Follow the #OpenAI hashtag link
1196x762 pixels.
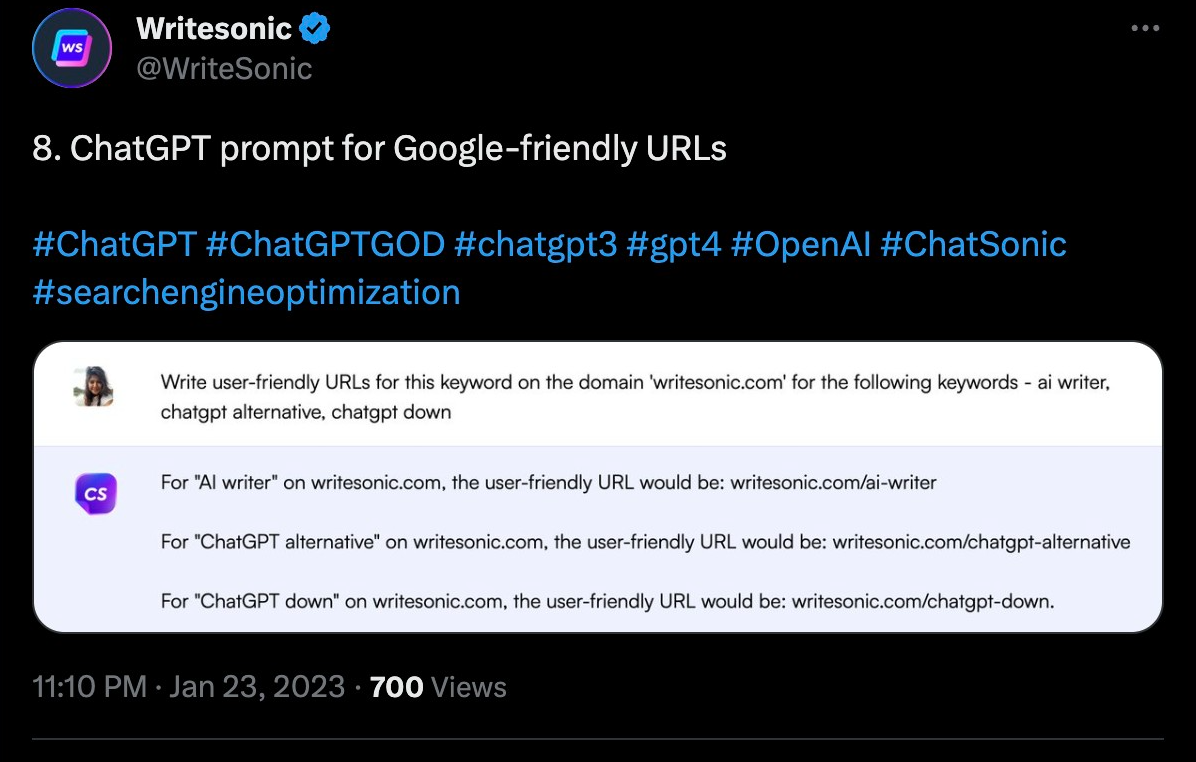801,244
